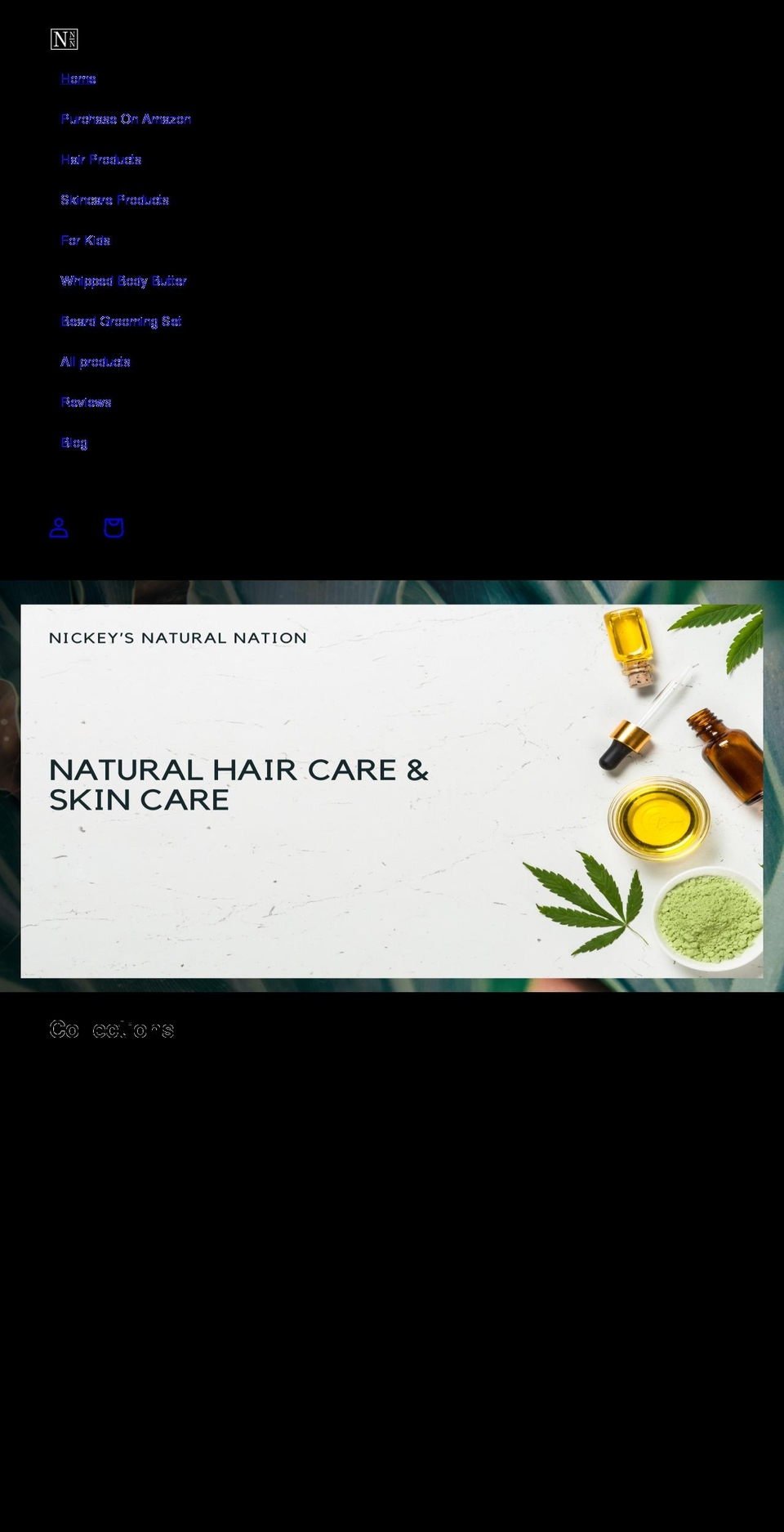Open Beard Grooming Set link
This screenshot has width=784, height=1532.
click(x=121, y=322)
